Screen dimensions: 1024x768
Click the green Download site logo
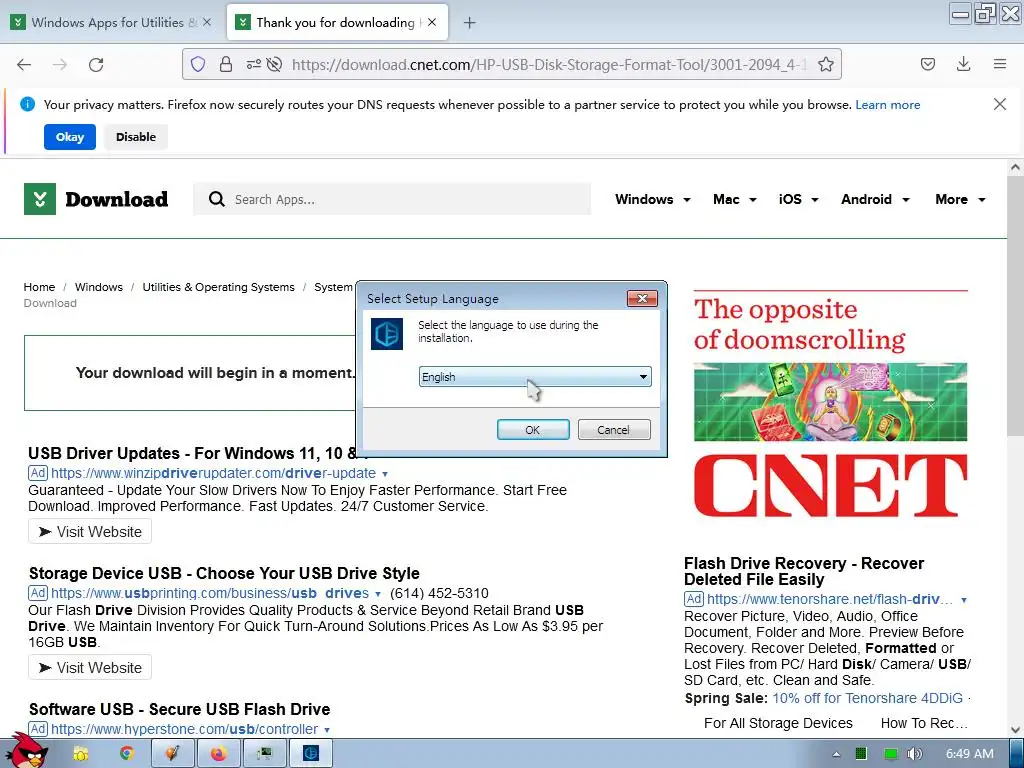pos(96,199)
